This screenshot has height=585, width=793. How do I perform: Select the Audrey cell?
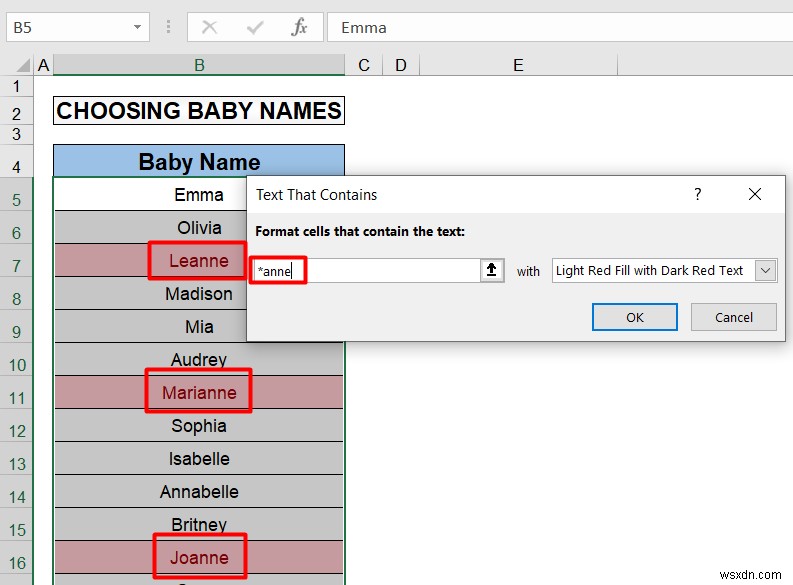click(199, 359)
